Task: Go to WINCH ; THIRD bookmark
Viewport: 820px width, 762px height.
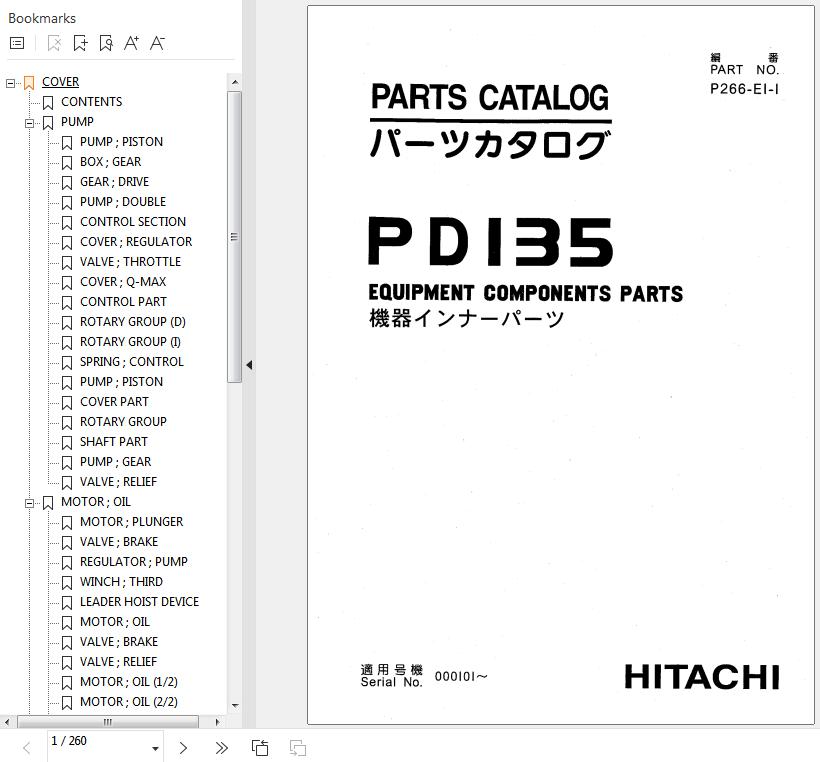Action: [121, 582]
